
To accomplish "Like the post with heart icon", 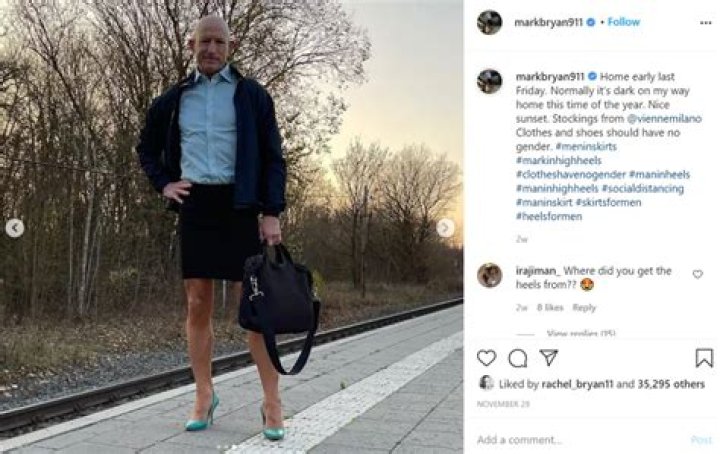I will pos(486,358).
